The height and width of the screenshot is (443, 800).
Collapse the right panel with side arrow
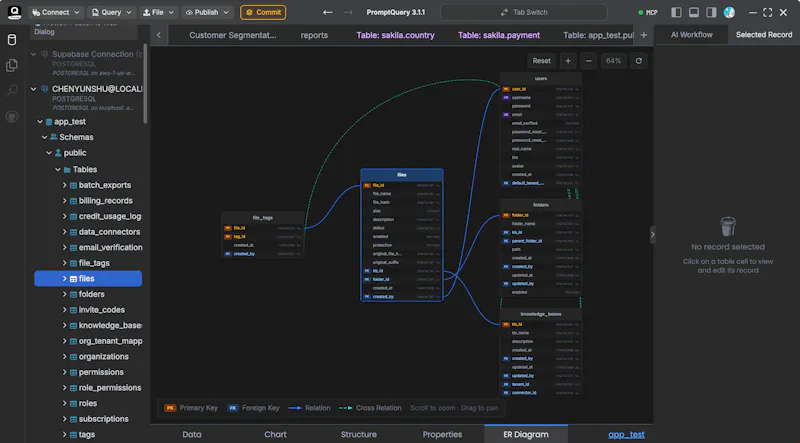click(x=653, y=235)
